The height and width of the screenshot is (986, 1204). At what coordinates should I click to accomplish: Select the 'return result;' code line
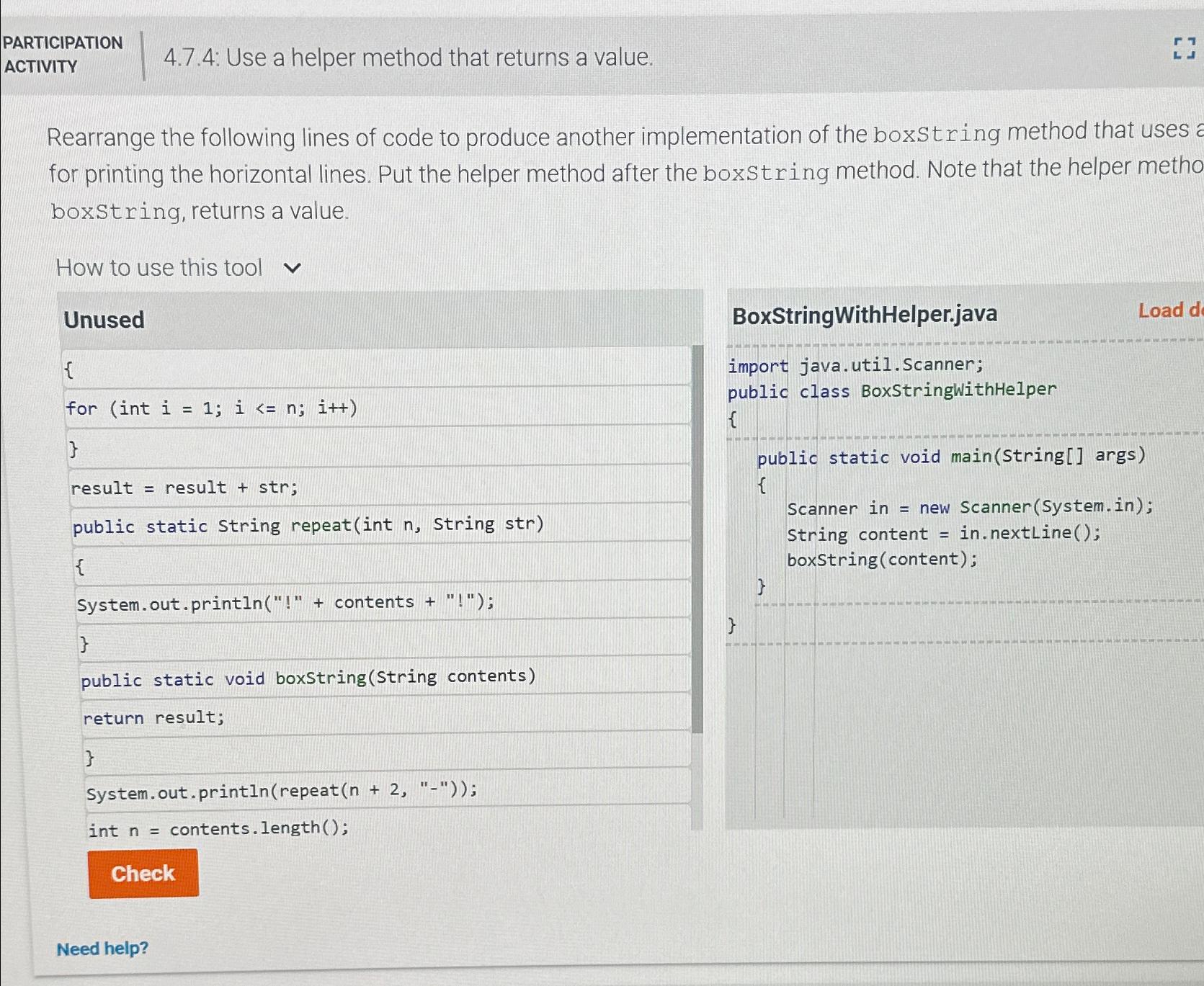(x=386, y=716)
